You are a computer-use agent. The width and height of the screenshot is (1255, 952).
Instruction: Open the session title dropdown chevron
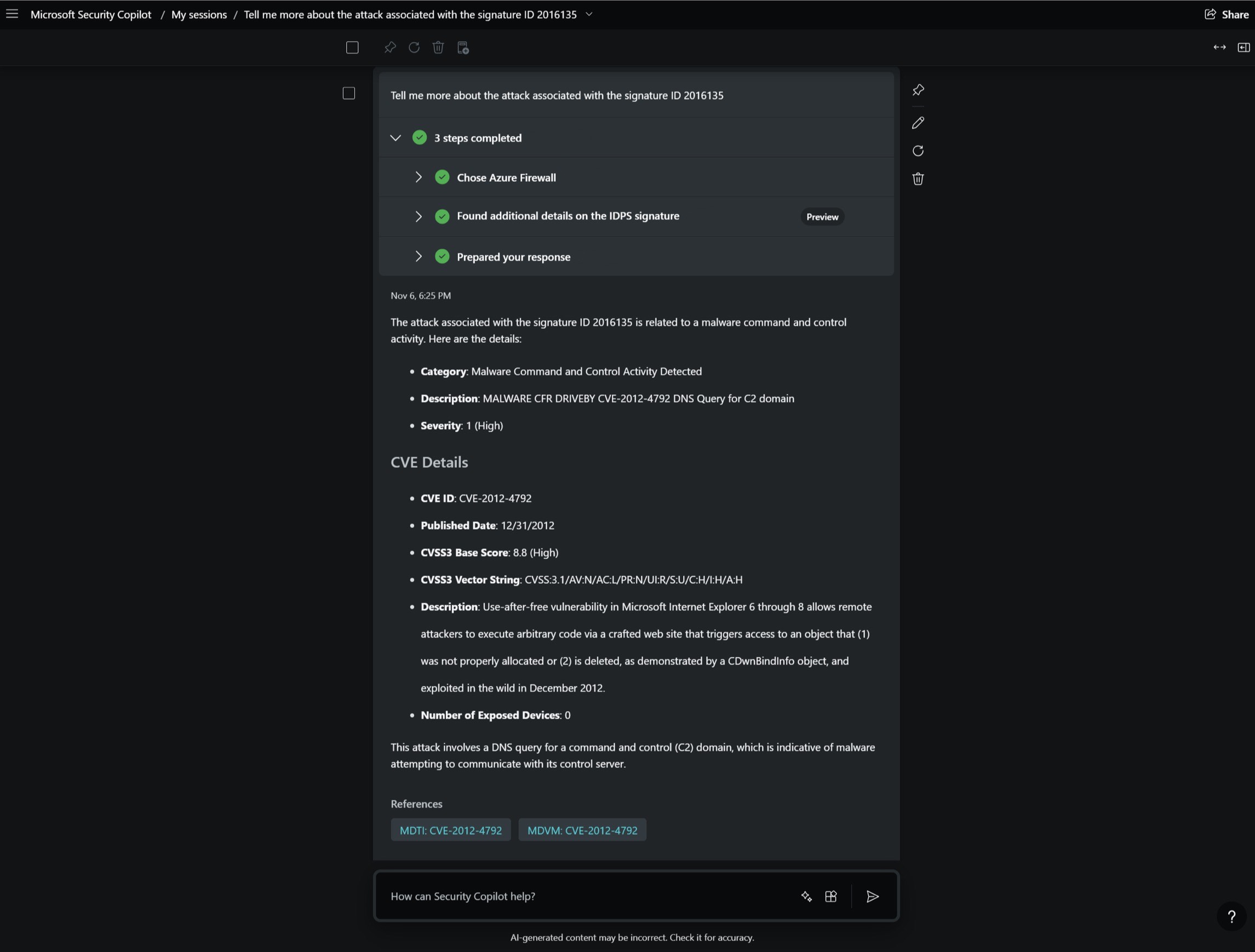point(589,14)
